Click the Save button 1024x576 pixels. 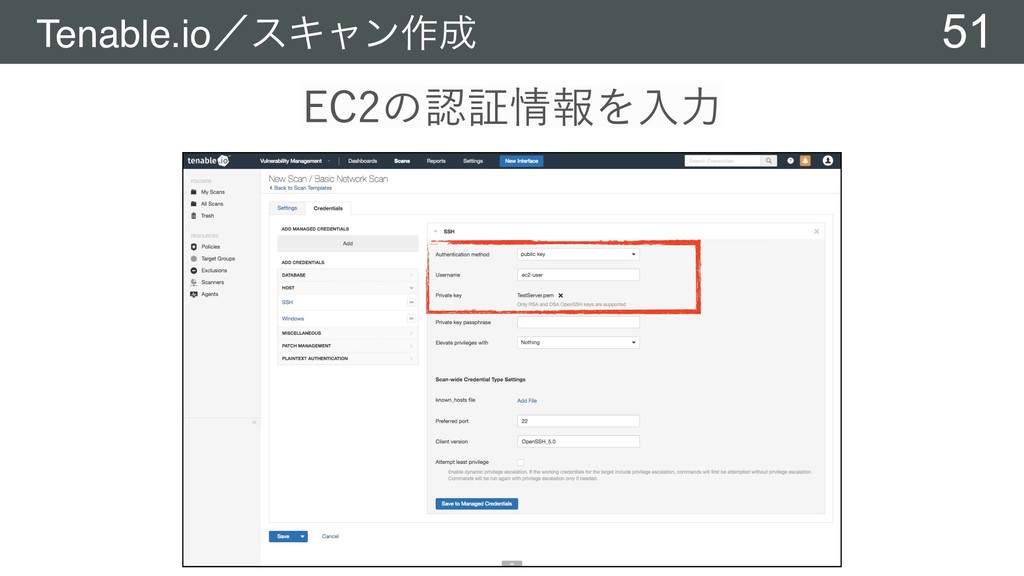click(x=283, y=536)
